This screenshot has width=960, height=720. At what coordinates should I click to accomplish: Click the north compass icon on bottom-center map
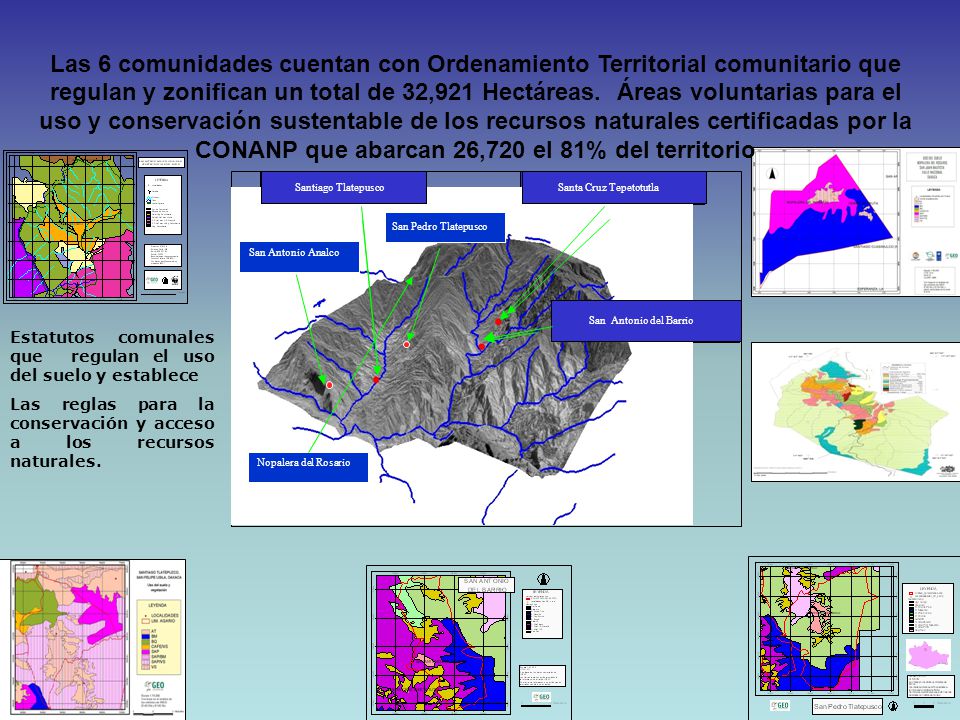(x=543, y=579)
